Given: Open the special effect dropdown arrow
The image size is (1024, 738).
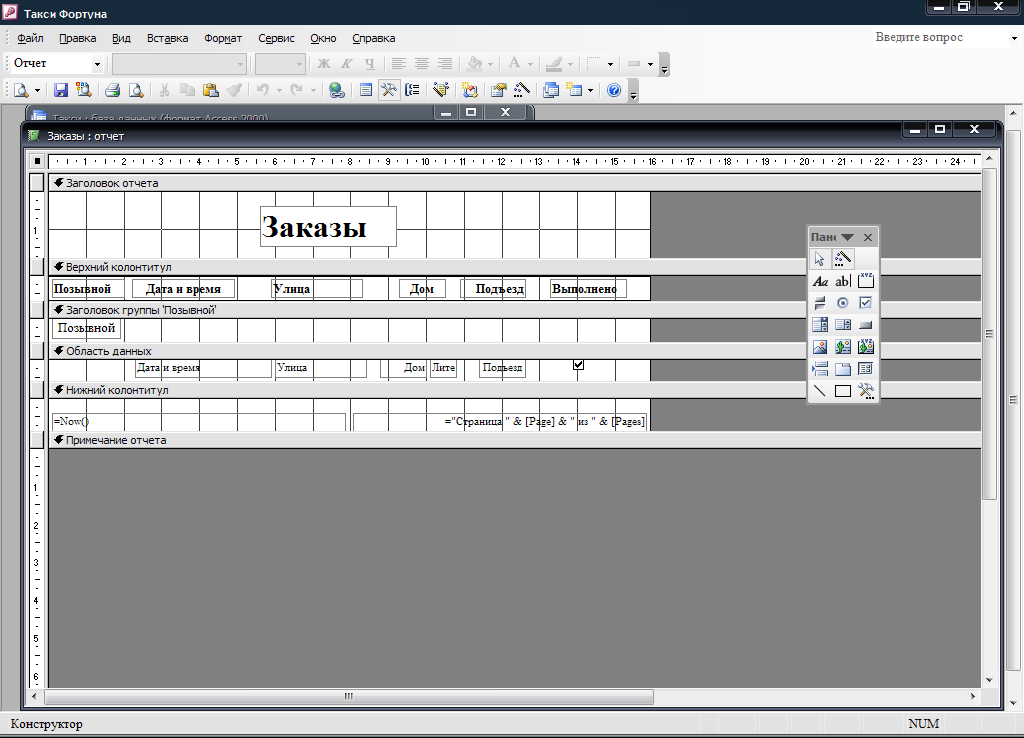Looking at the screenshot, I should point(650,64).
